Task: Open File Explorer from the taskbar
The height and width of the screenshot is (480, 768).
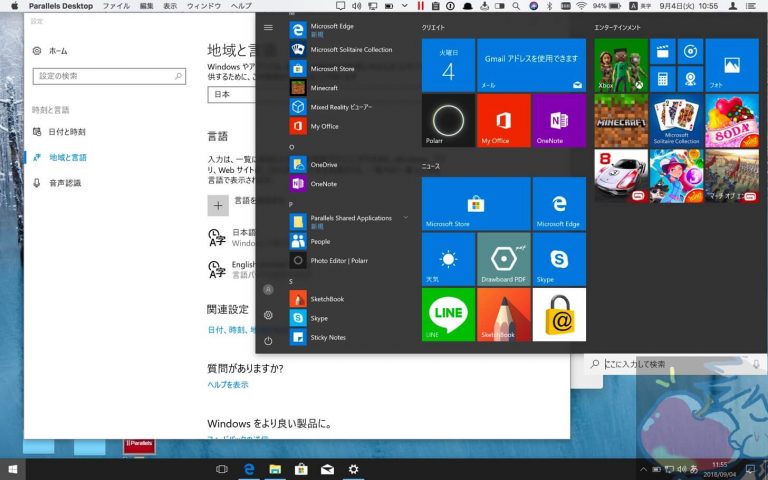Action: tap(275, 469)
